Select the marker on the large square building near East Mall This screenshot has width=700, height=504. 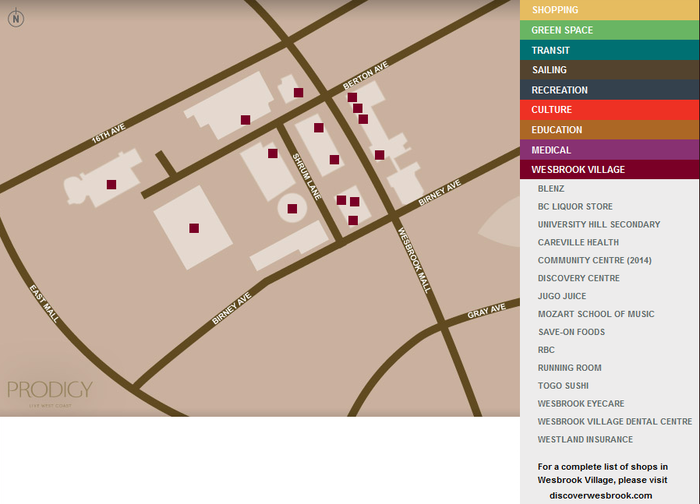click(194, 228)
